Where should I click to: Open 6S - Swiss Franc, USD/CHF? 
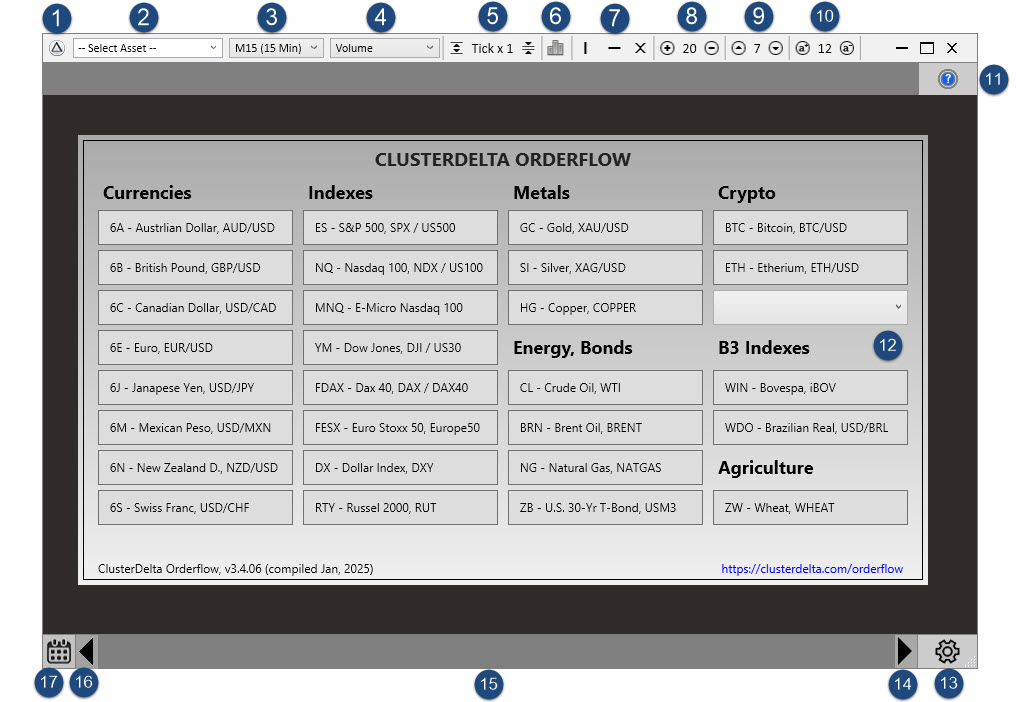point(195,507)
